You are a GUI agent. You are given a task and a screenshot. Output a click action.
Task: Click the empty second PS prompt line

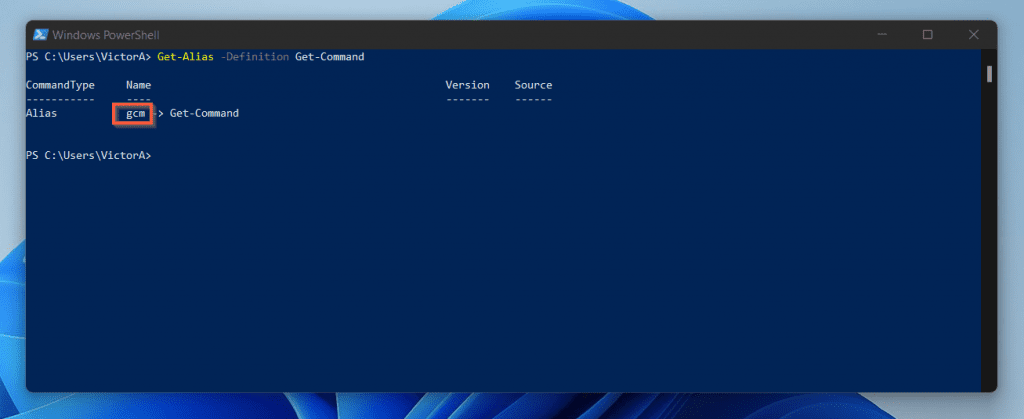pos(88,155)
